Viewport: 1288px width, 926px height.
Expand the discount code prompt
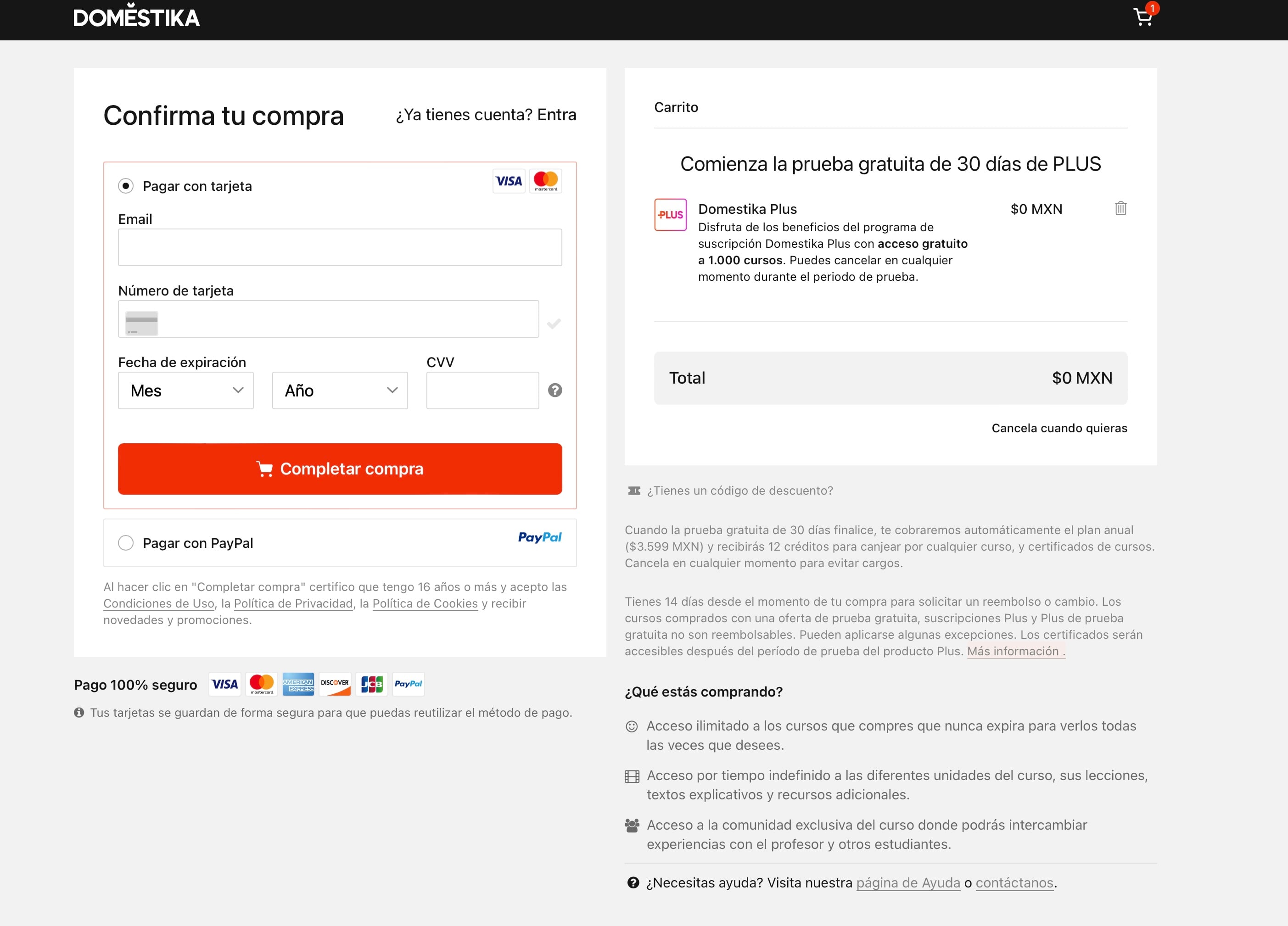[739, 491]
